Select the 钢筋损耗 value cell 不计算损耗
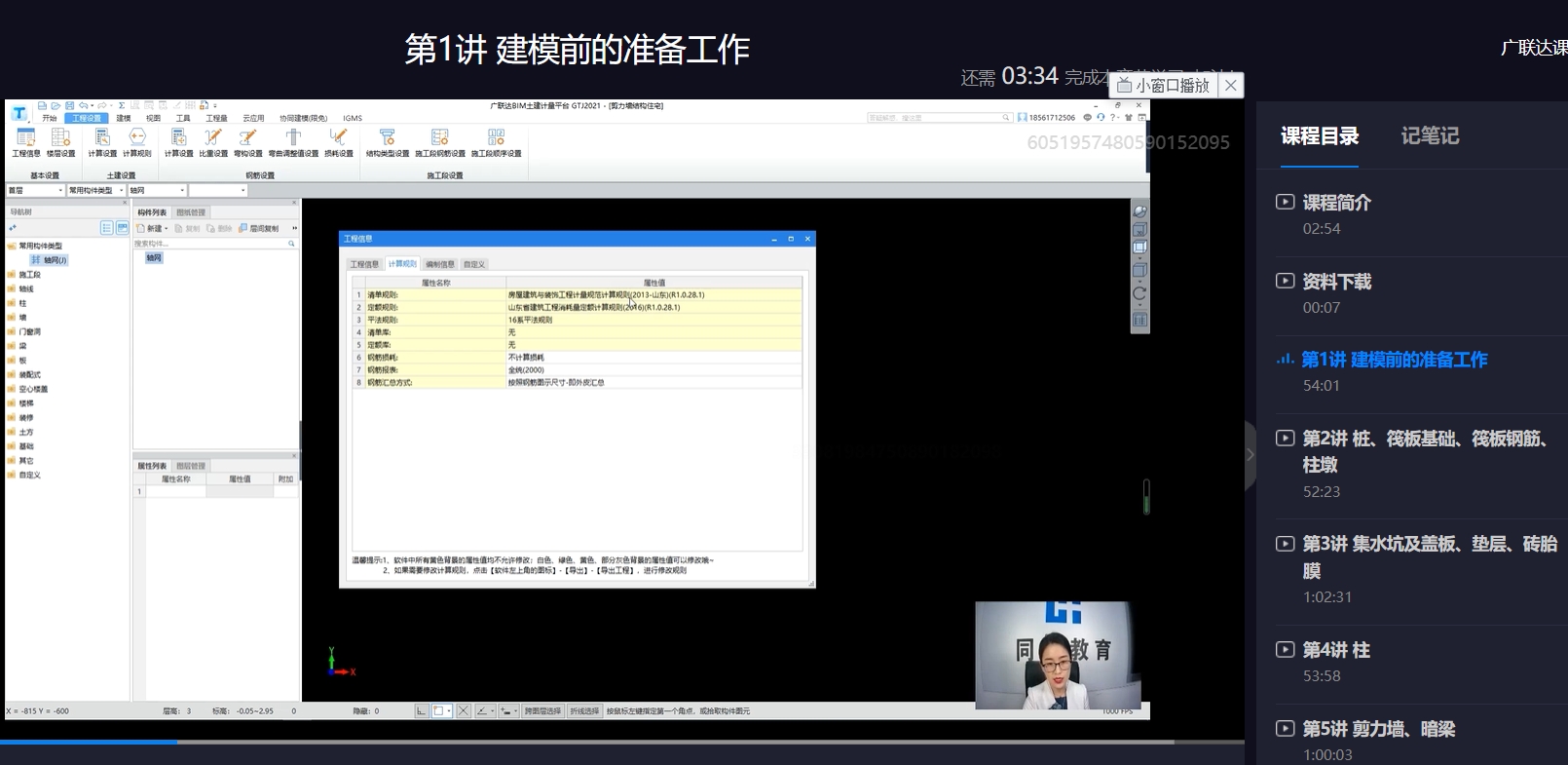 click(653, 358)
